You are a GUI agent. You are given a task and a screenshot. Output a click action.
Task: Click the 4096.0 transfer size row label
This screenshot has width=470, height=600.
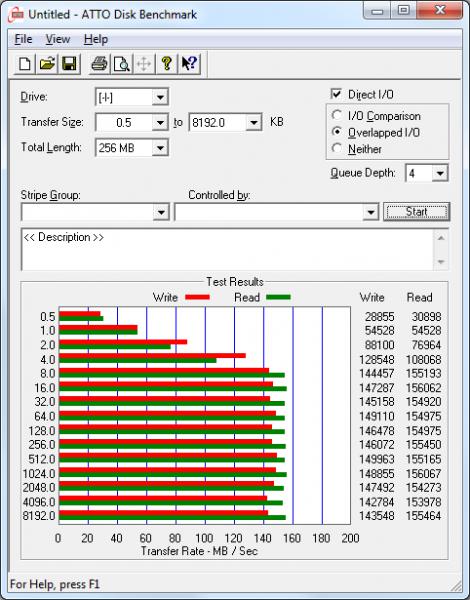click(39, 502)
